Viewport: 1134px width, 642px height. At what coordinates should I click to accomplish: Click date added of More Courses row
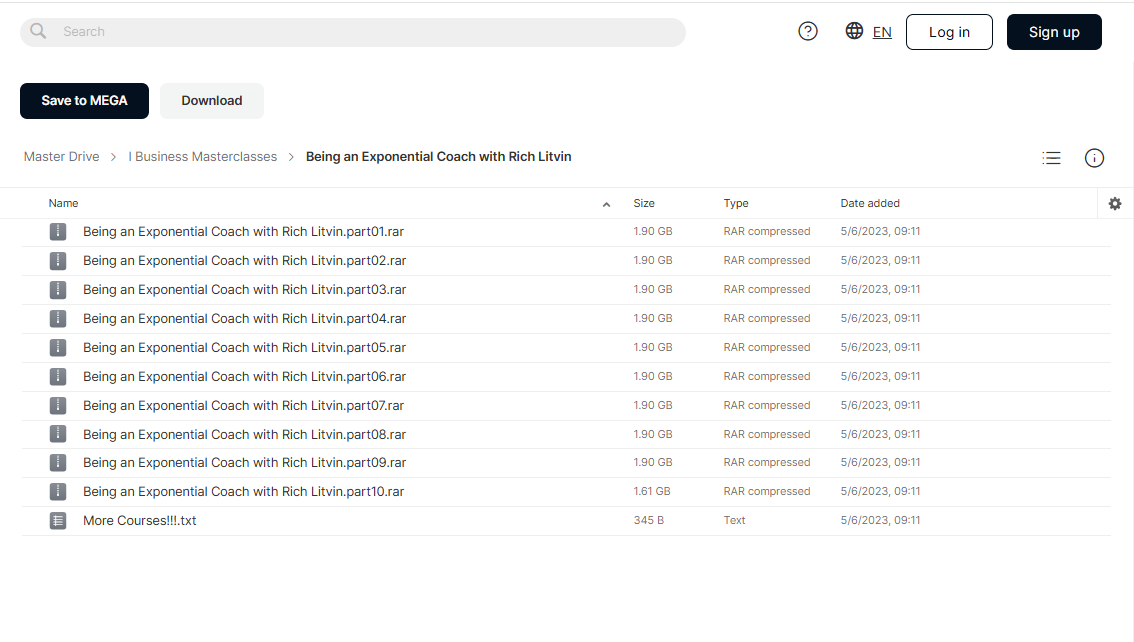[880, 520]
